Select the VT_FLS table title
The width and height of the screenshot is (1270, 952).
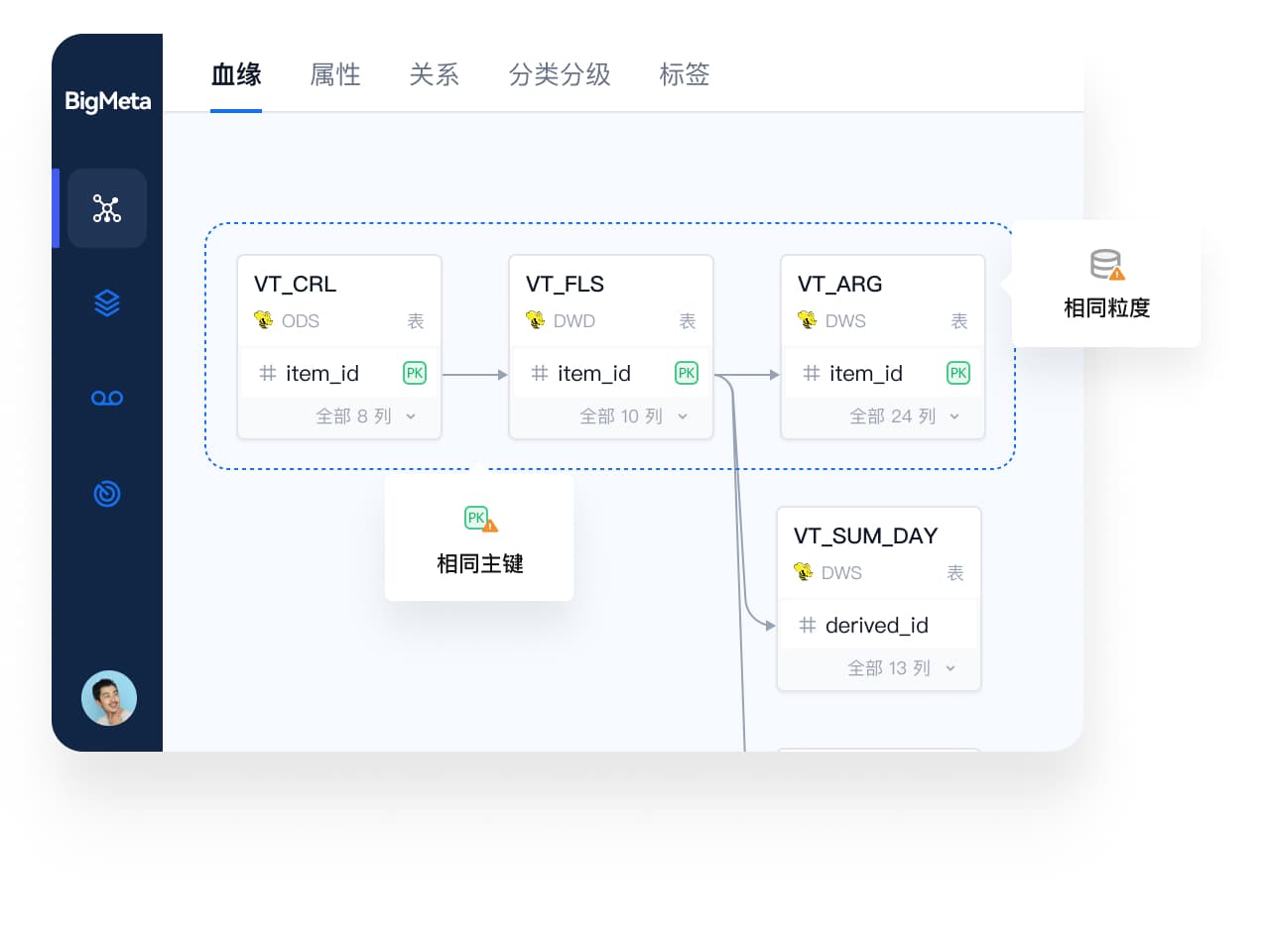(565, 284)
